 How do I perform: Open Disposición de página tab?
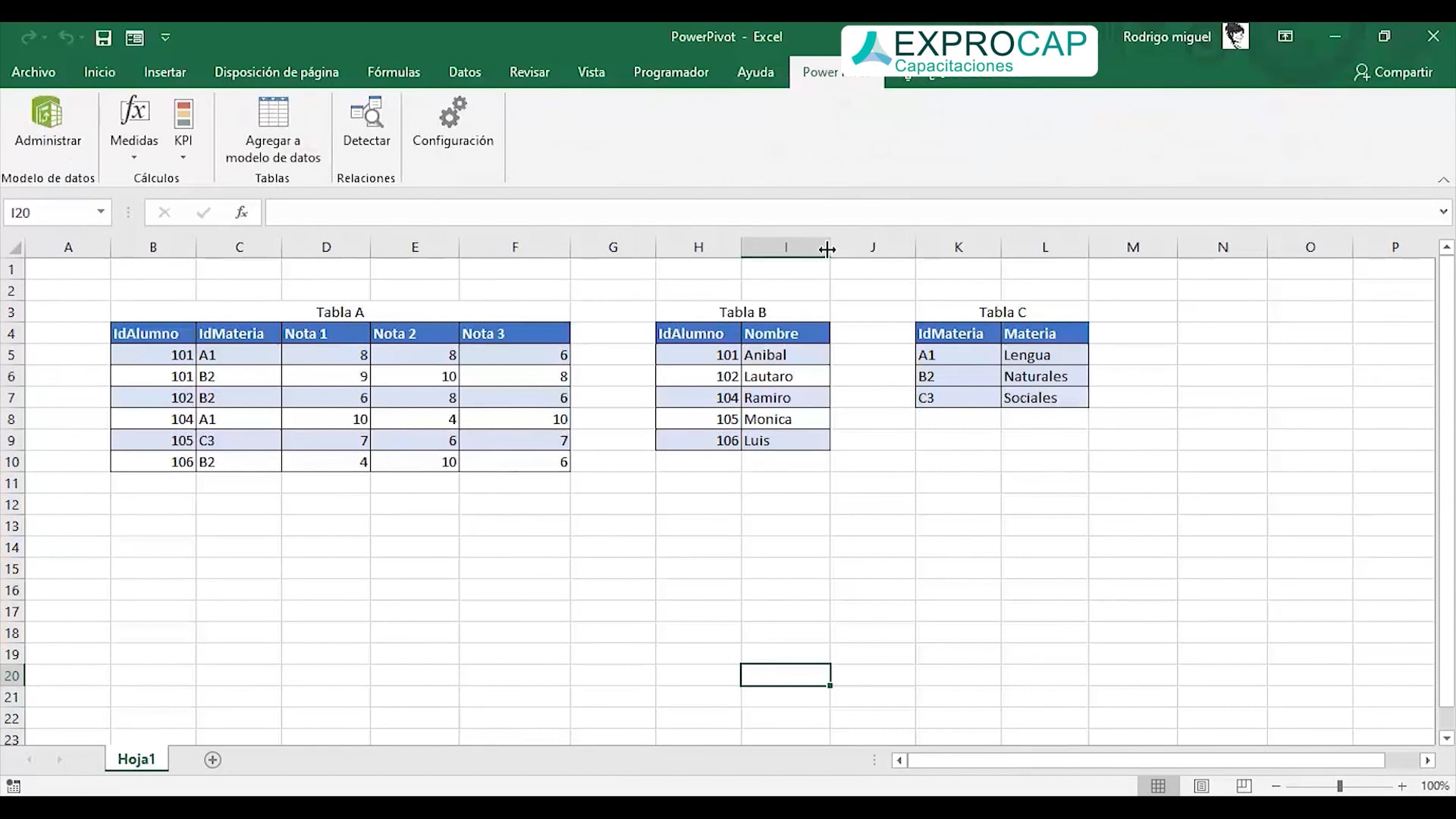point(276,72)
